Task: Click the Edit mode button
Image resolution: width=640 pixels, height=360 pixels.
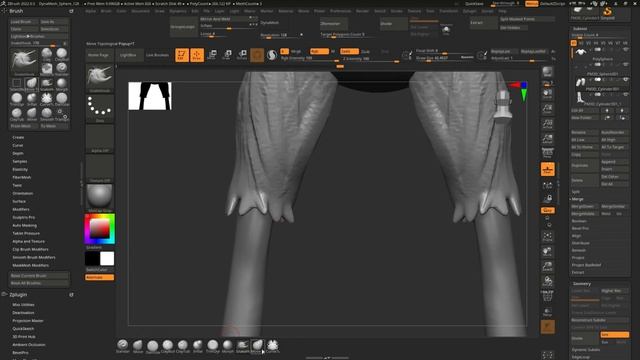Action: point(182,55)
